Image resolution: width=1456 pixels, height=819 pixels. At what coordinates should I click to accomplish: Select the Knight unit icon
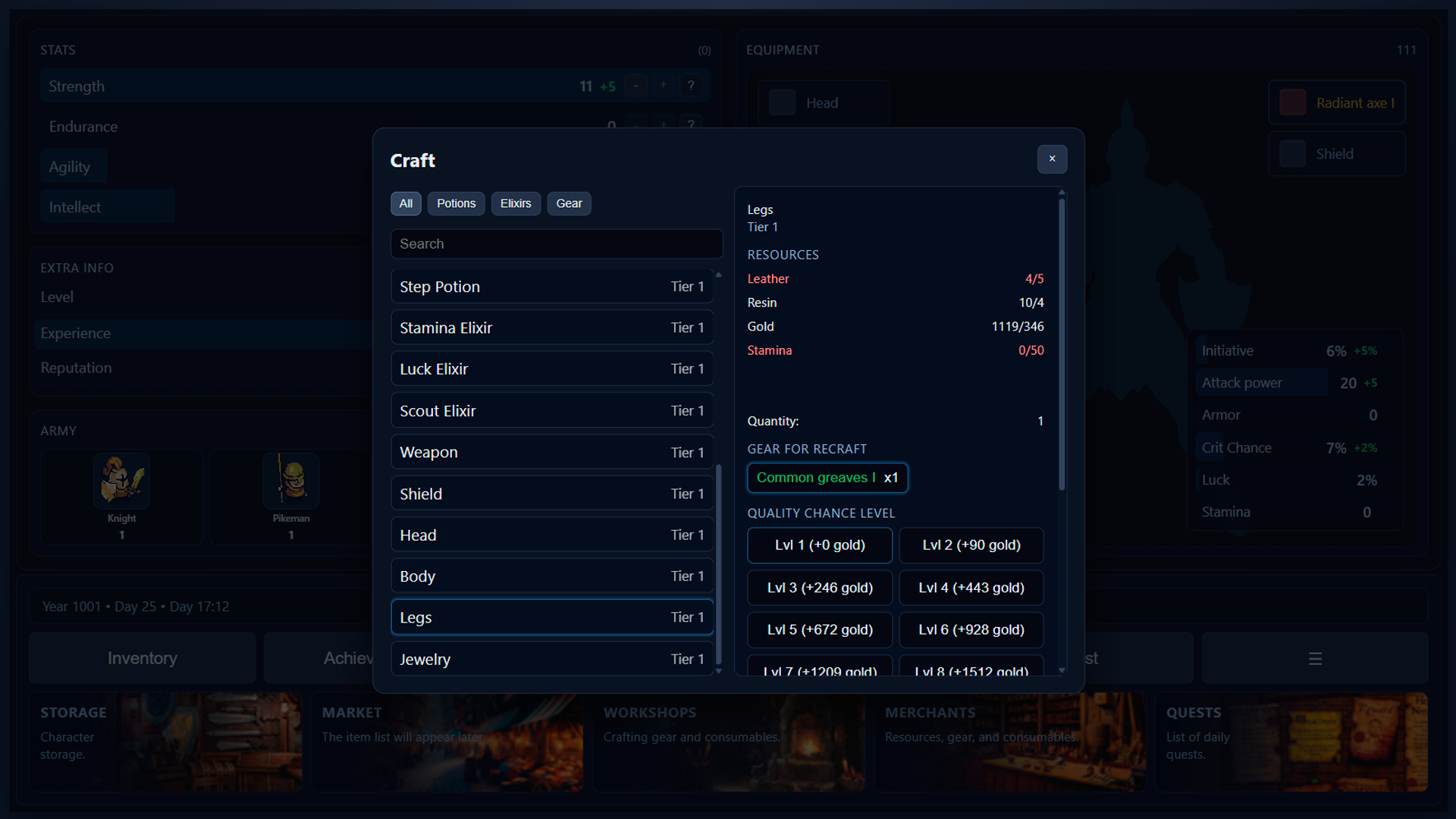click(121, 481)
